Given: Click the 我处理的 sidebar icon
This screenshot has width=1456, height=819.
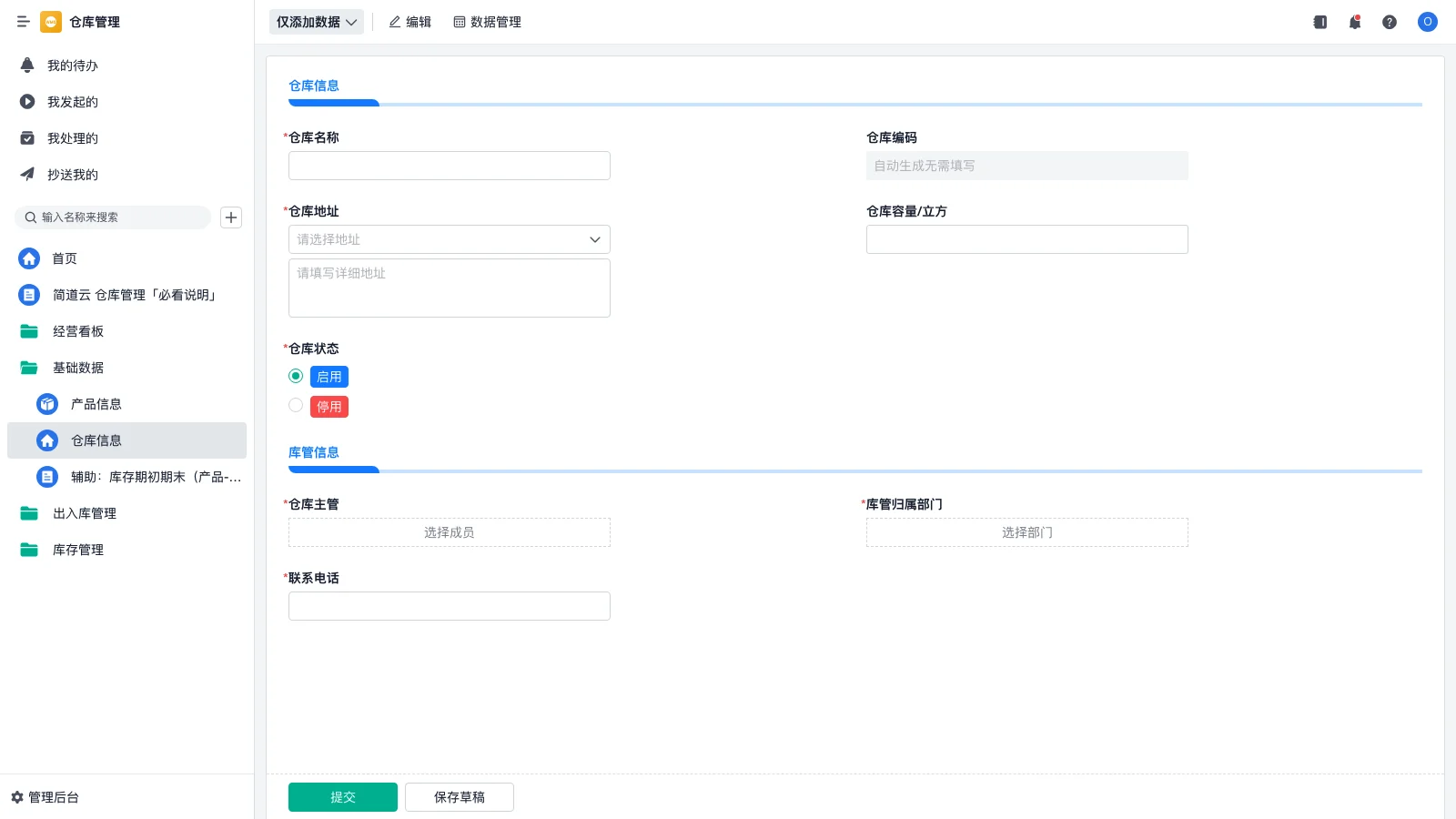Looking at the screenshot, I should pyautogui.click(x=27, y=137).
